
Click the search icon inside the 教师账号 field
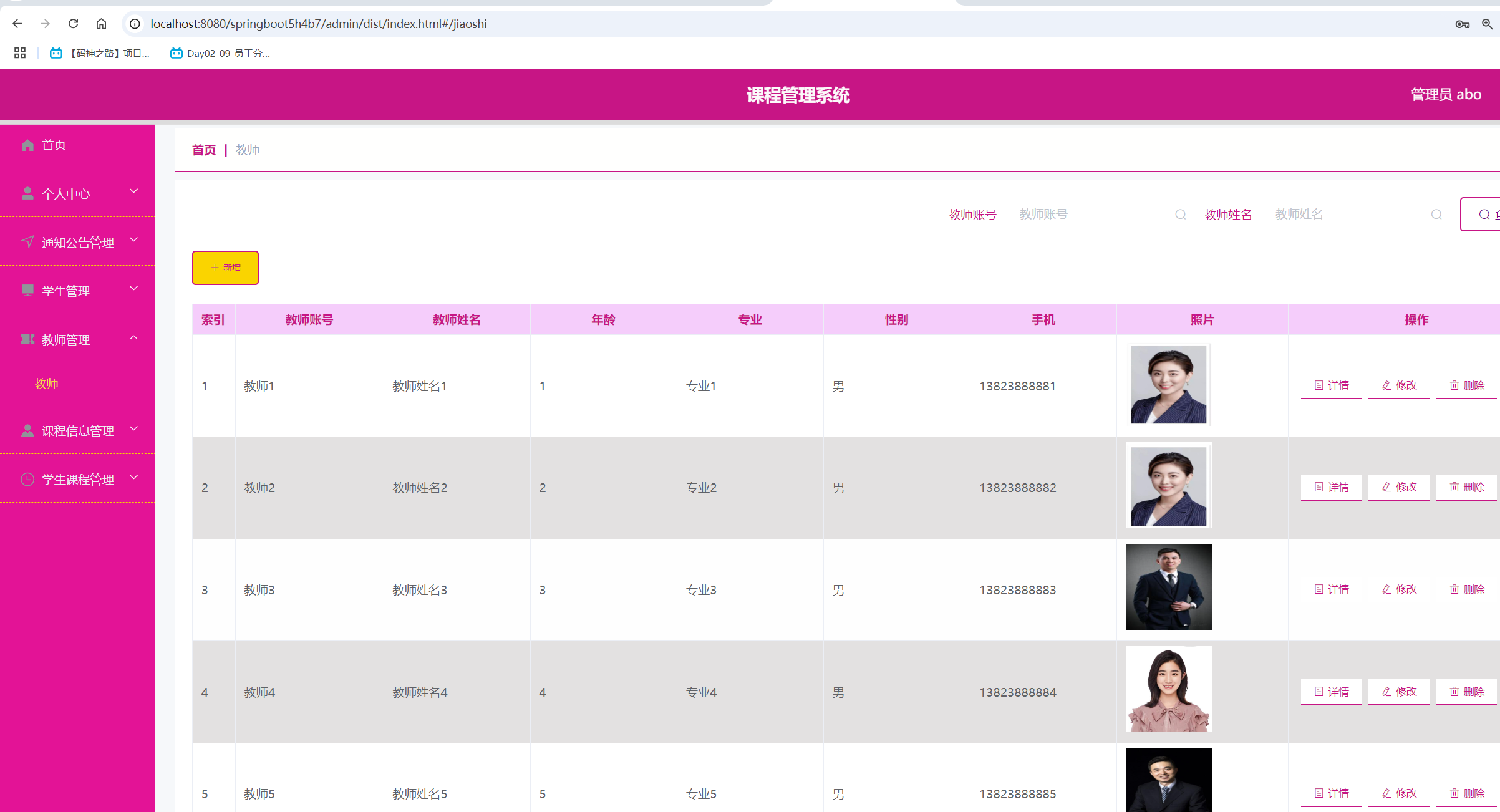[x=1180, y=215]
